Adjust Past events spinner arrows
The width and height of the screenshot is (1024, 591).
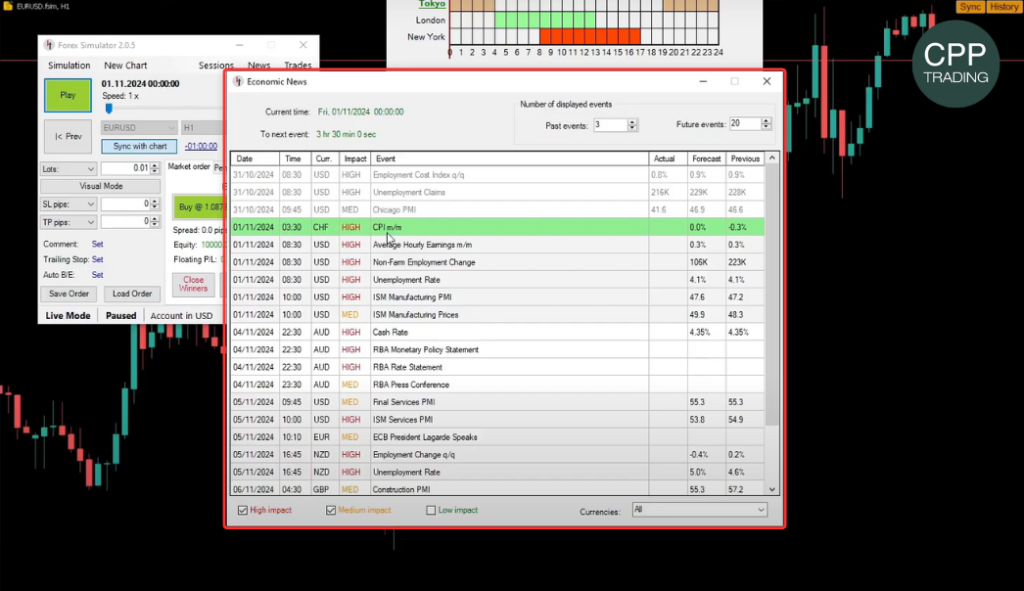coord(632,125)
